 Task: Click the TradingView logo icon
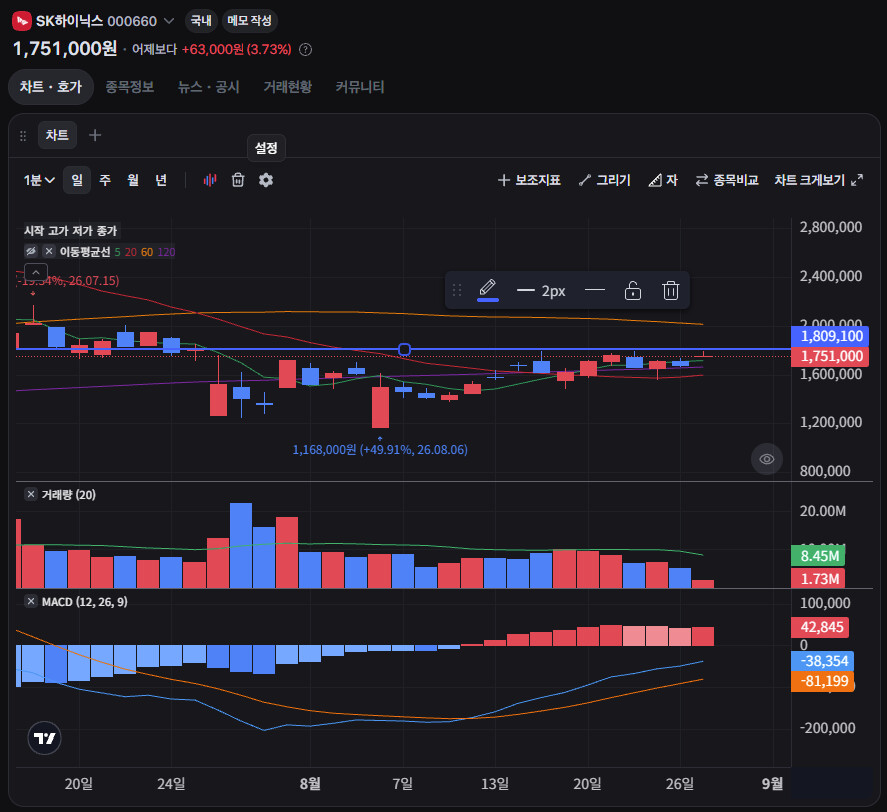(45, 738)
